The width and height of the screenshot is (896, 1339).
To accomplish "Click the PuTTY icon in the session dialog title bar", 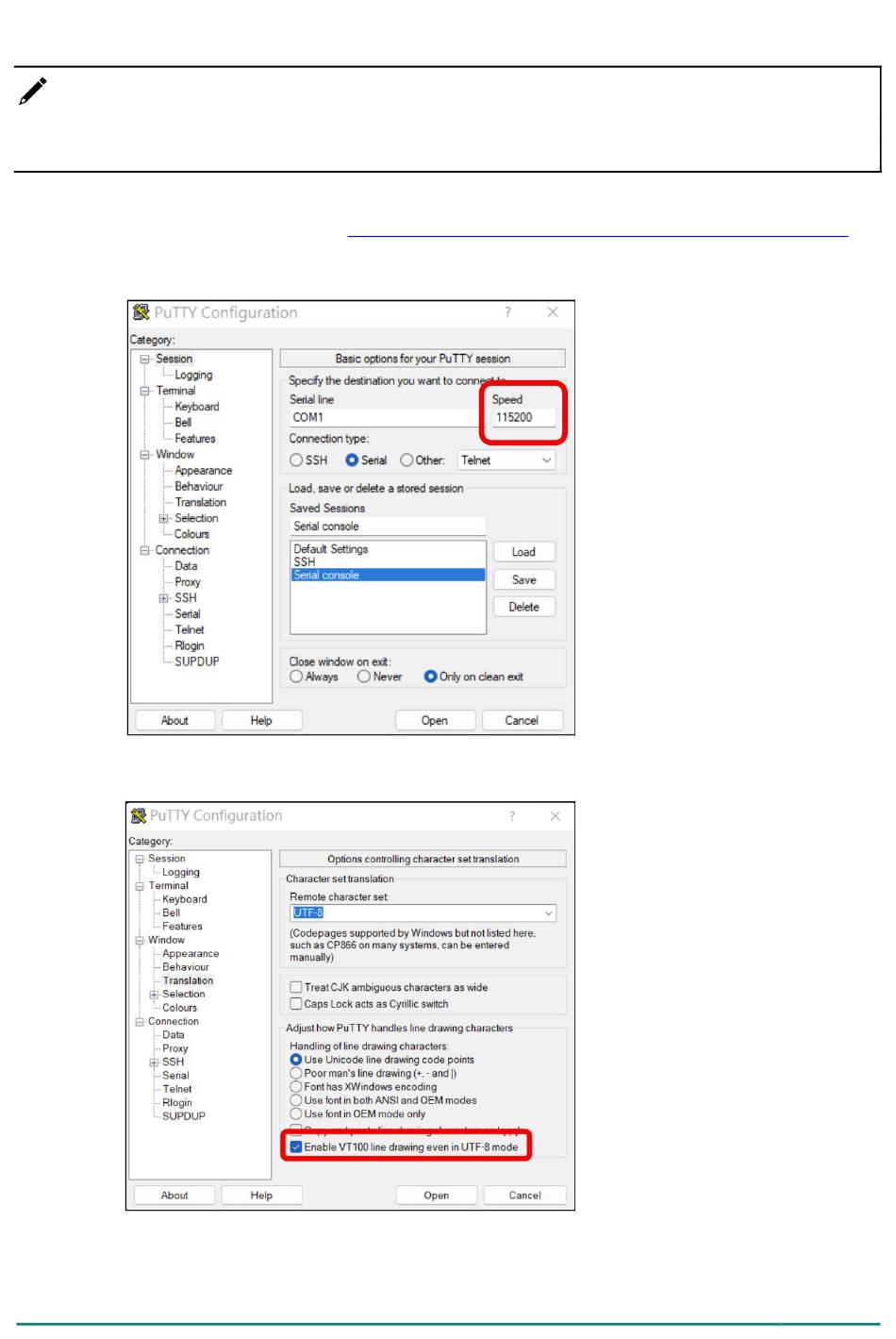I will coord(141,312).
